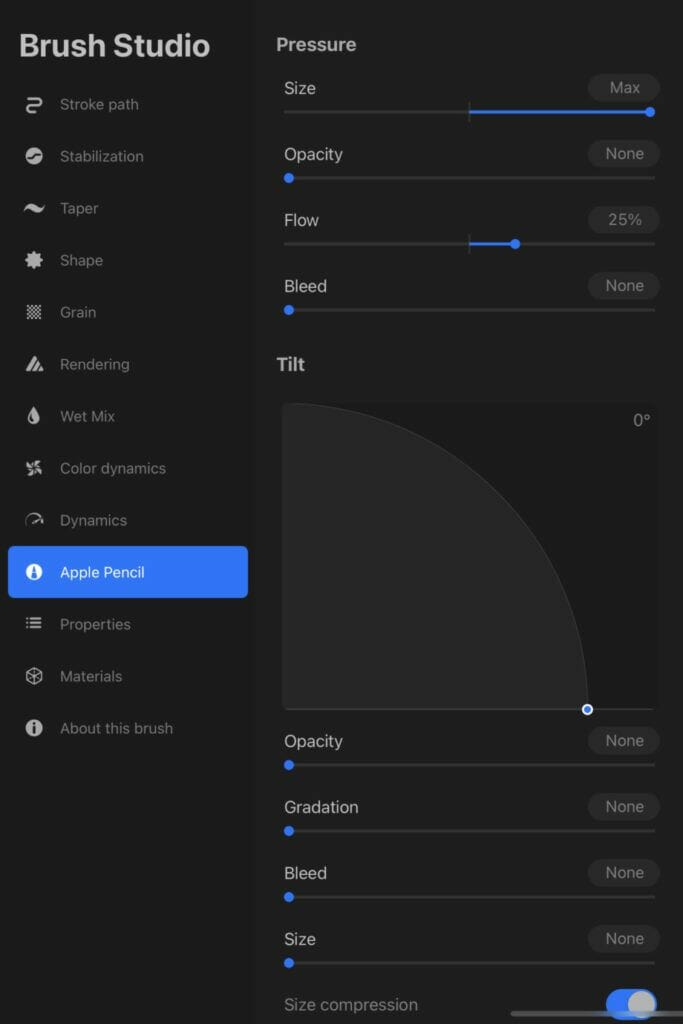This screenshot has width=683, height=1024.
Task: Click the Size compression label
Action: 351,1004
